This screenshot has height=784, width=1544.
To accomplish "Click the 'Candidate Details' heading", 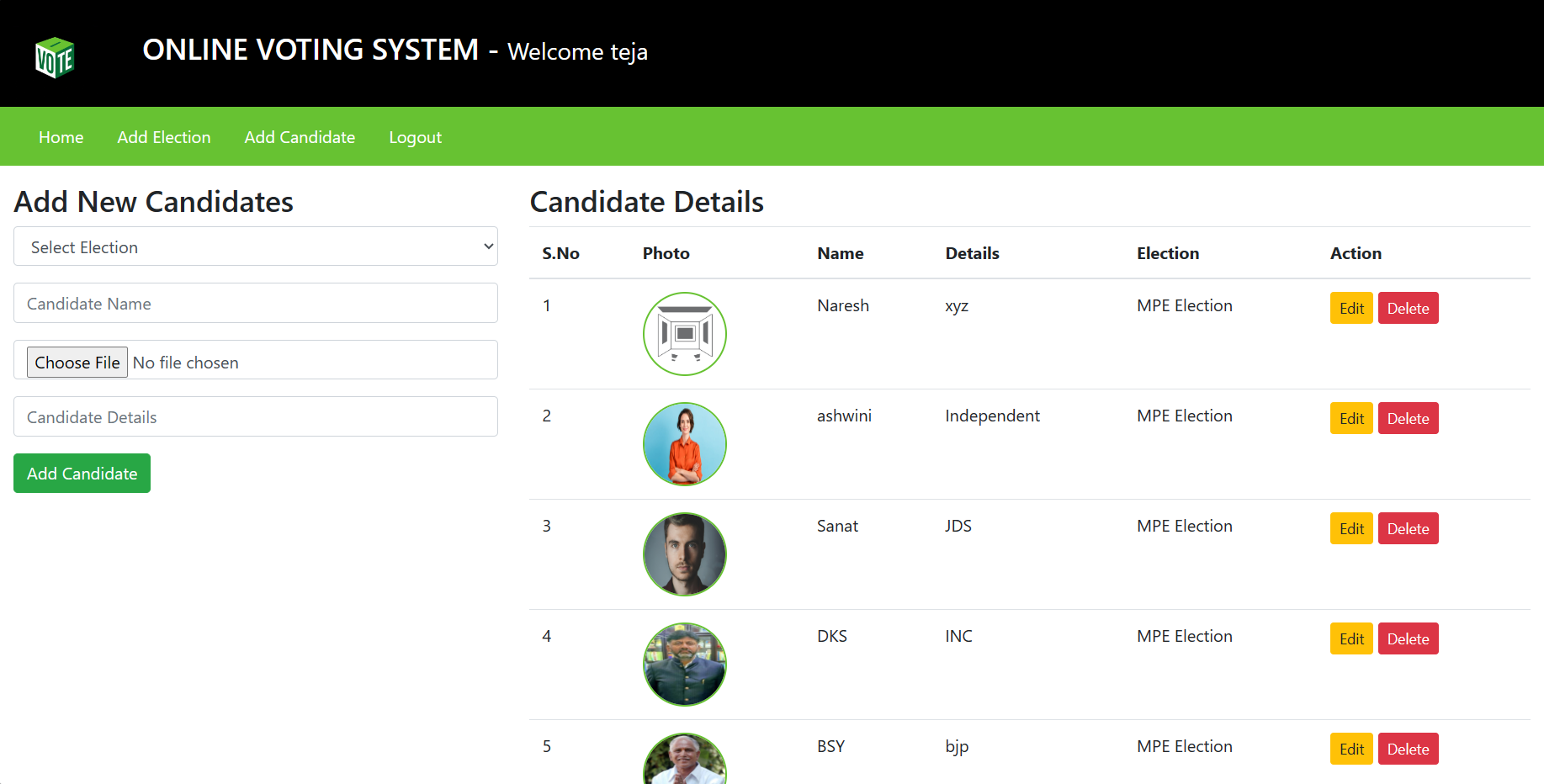I will pos(646,202).
